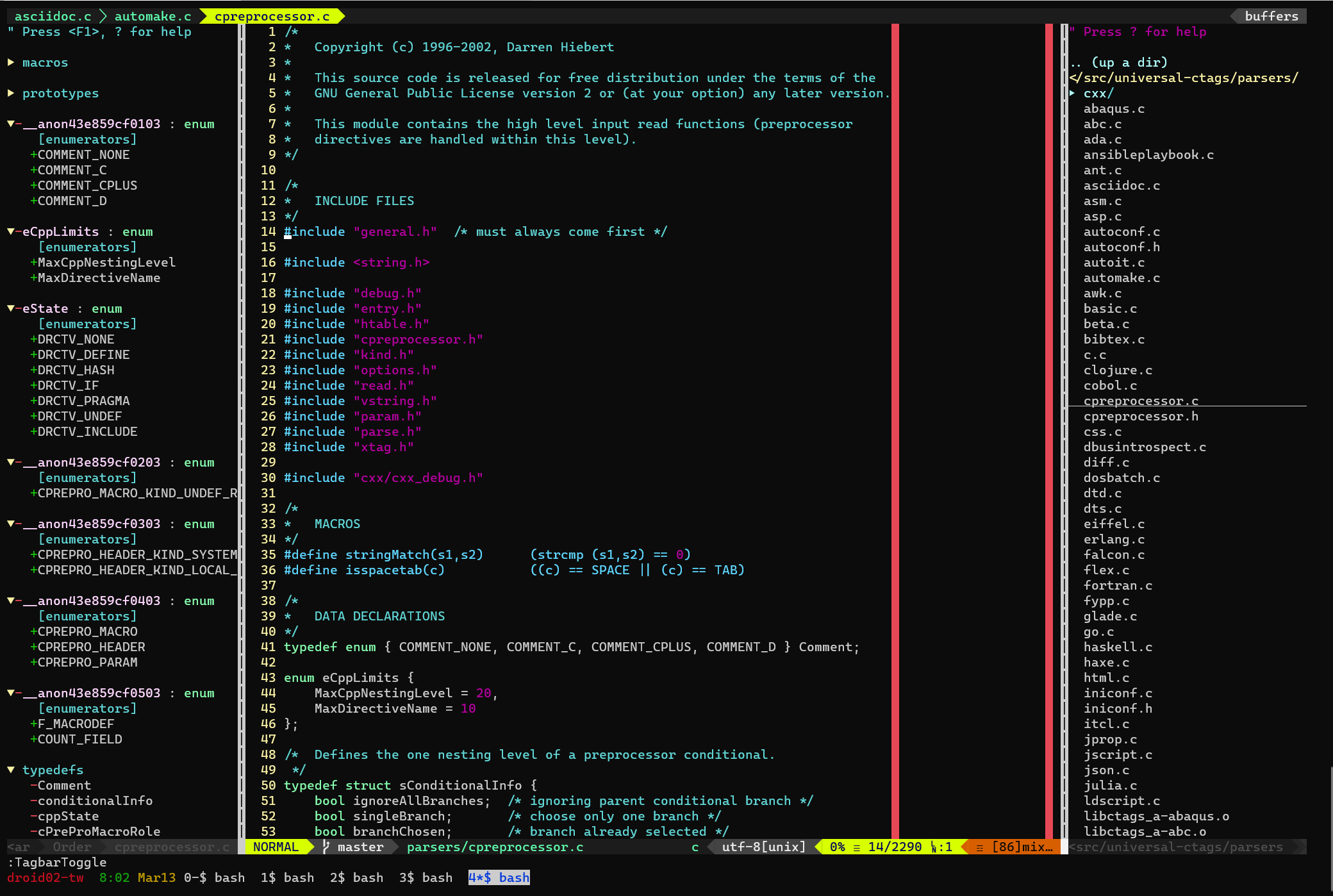The height and width of the screenshot is (896, 1333).
Task: Click the c filetype indicator in the status line
Action: pos(695,847)
